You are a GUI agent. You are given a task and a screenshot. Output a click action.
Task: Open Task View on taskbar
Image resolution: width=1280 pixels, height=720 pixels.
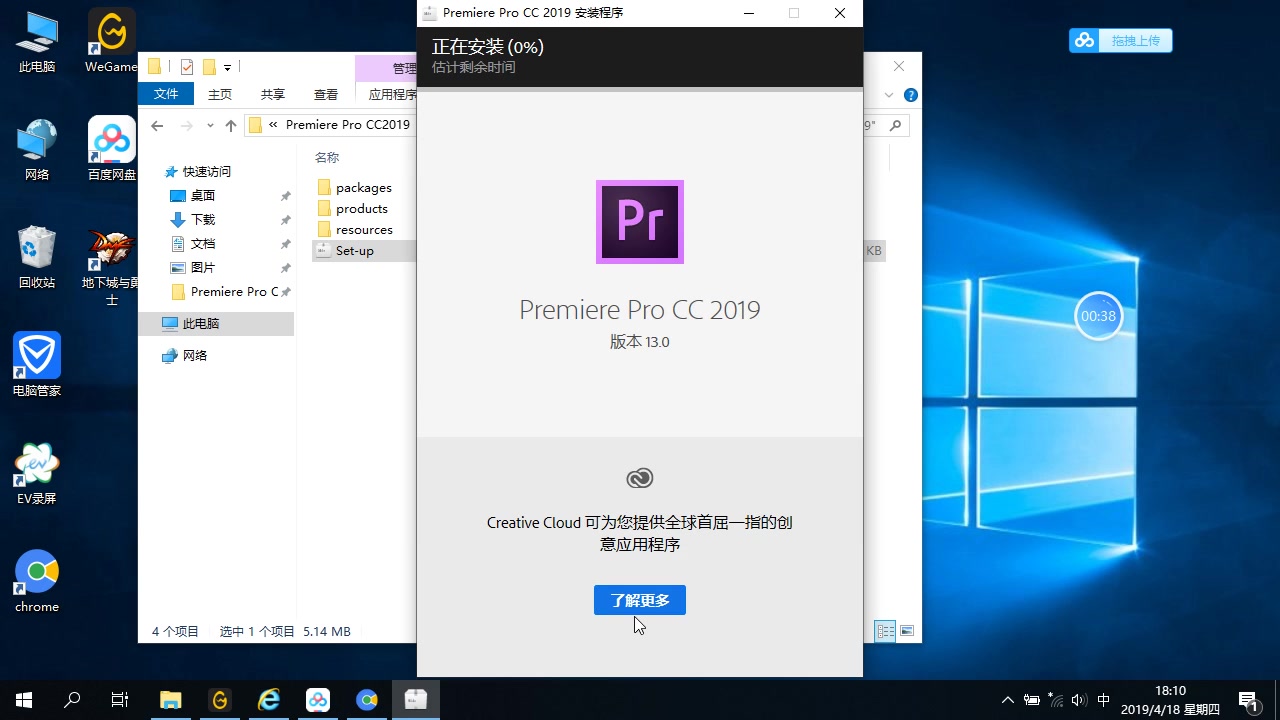point(120,700)
